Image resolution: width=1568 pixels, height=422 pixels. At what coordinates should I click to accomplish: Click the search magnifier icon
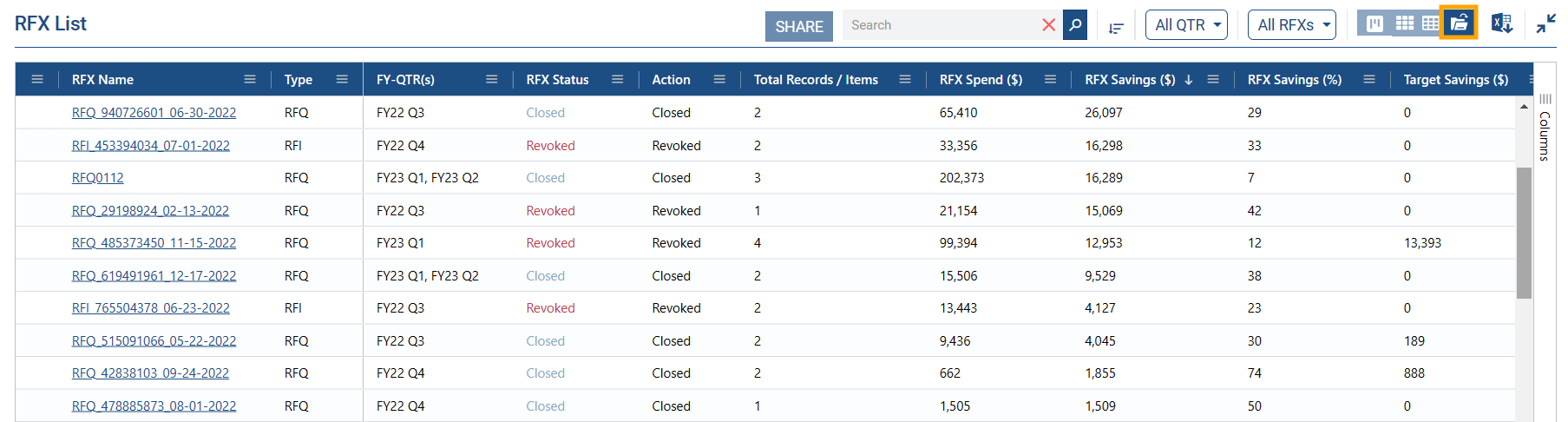(x=1075, y=25)
